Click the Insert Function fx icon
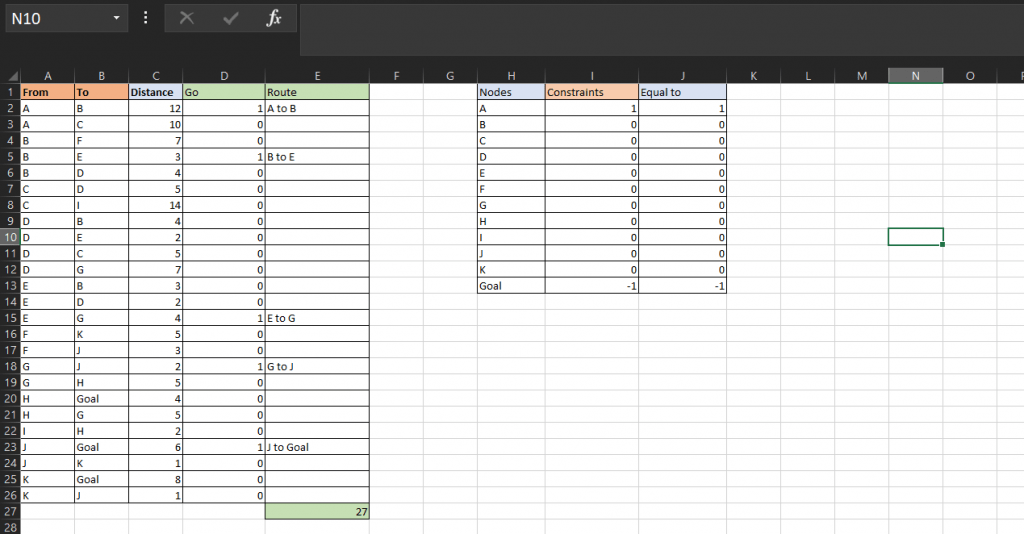The height and width of the screenshot is (534, 1024). pos(274,18)
